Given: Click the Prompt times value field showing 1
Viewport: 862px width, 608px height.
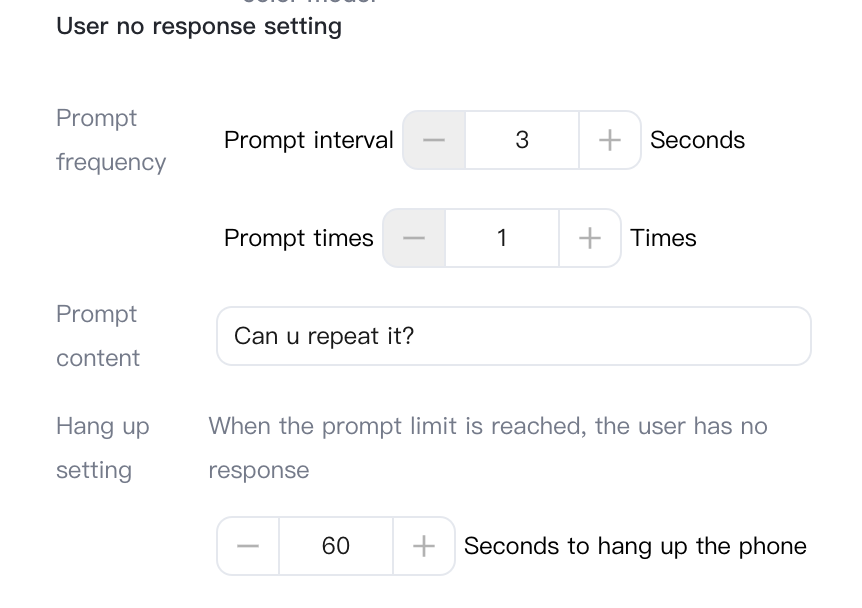Looking at the screenshot, I should [x=502, y=239].
